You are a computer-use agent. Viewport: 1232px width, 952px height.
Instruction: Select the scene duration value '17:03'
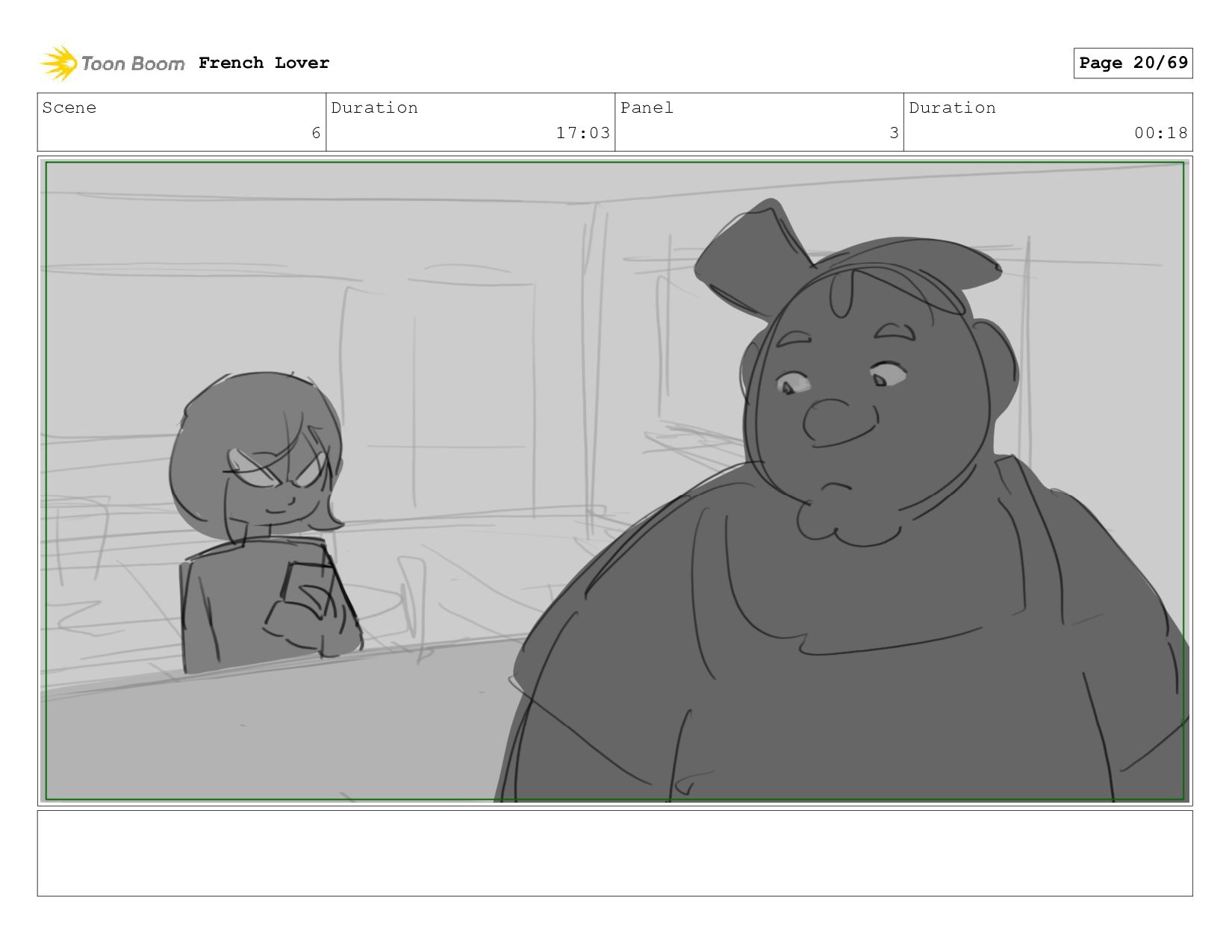[x=582, y=133]
